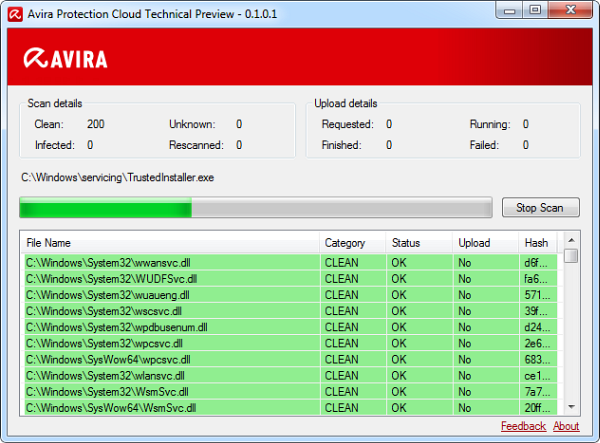Open the Feedback link
The width and height of the screenshot is (600, 443).
[x=523, y=426]
